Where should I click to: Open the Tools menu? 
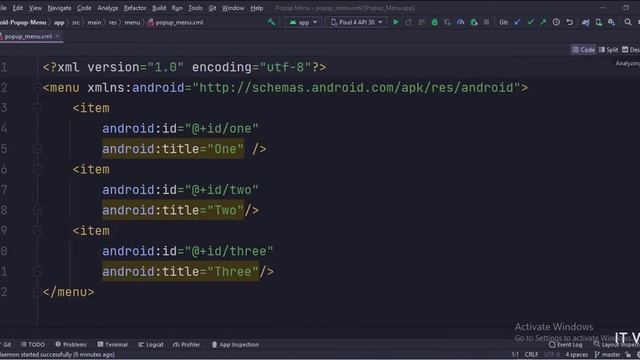[195, 8]
